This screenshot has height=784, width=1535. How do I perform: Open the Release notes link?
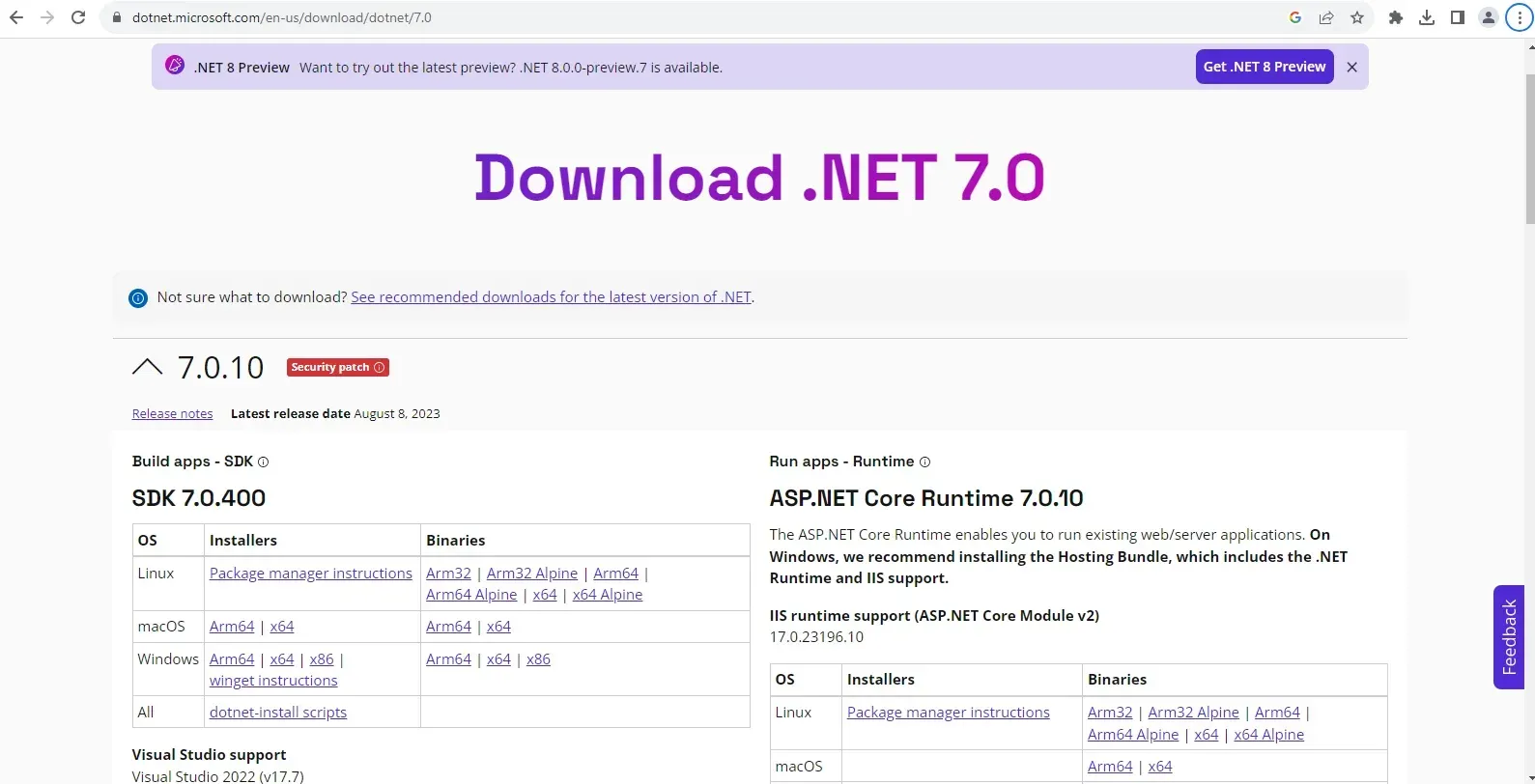click(172, 413)
